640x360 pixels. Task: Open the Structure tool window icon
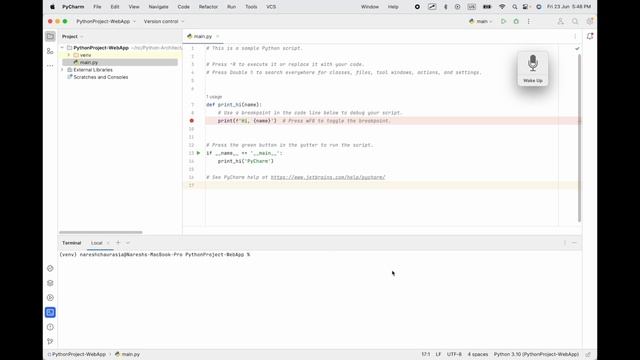(50, 51)
